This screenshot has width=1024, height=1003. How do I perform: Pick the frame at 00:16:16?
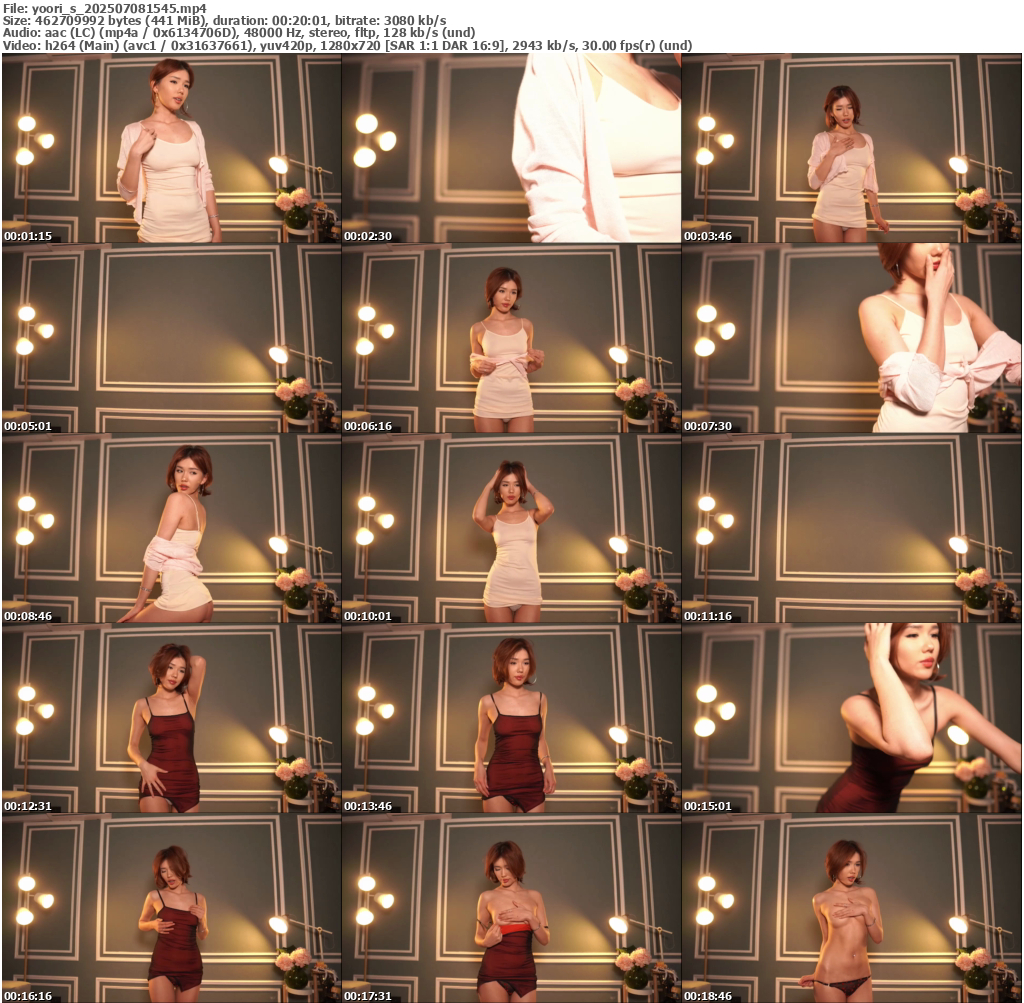[171, 908]
